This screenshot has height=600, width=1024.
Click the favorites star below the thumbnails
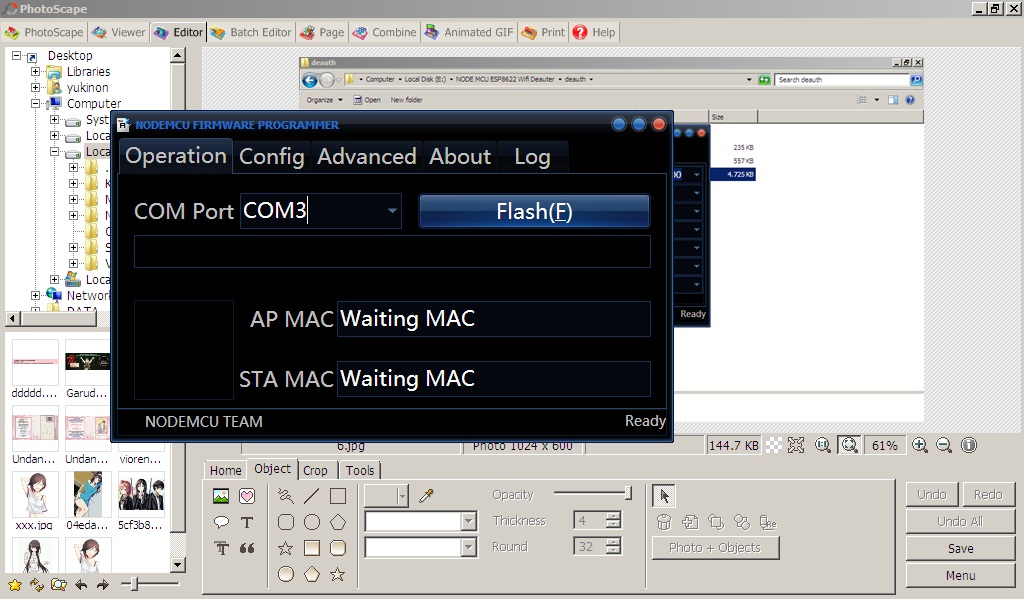[x=14, y=585]
